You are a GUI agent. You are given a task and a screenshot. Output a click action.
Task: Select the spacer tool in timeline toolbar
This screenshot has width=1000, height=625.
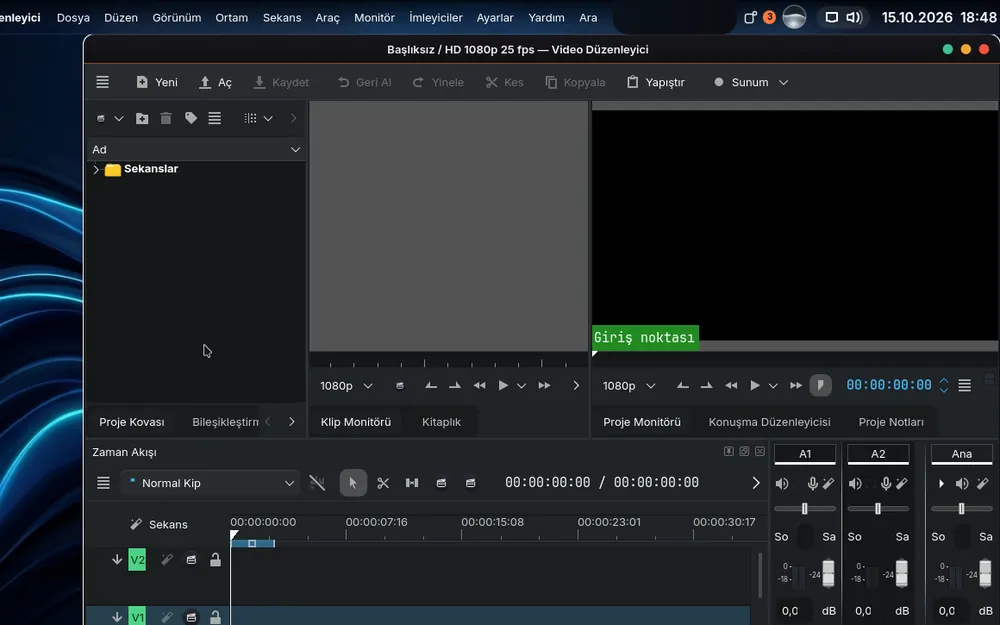[x=412, y=483]
